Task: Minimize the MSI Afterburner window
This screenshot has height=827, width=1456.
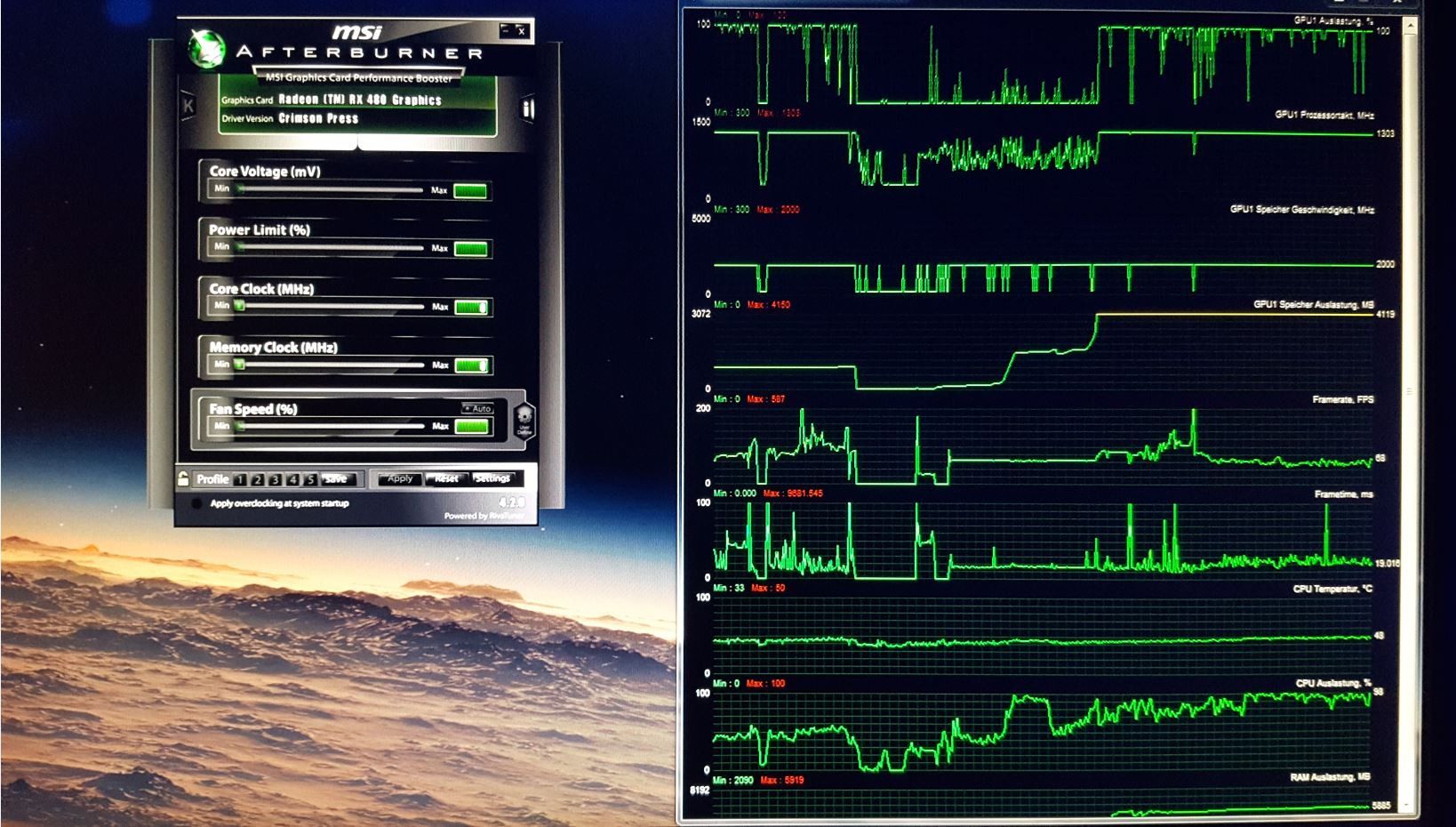Action: (506, 30)
